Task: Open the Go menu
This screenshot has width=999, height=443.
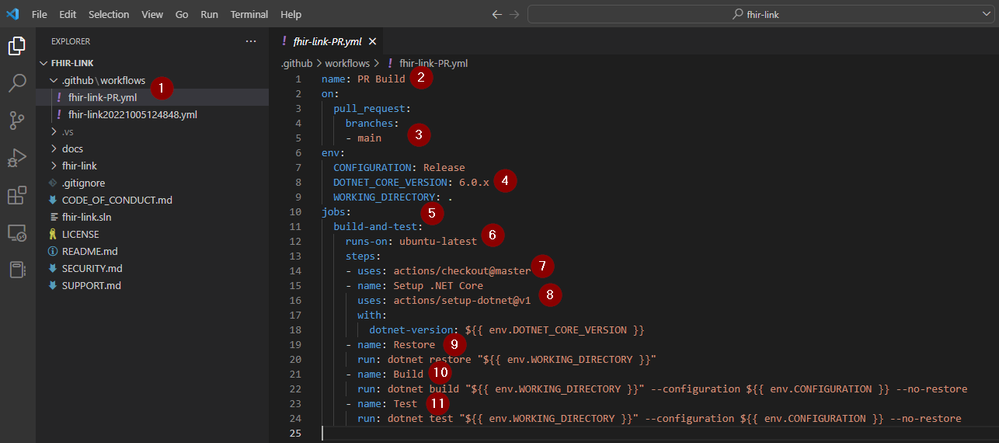Action: (x=182, y=14)
